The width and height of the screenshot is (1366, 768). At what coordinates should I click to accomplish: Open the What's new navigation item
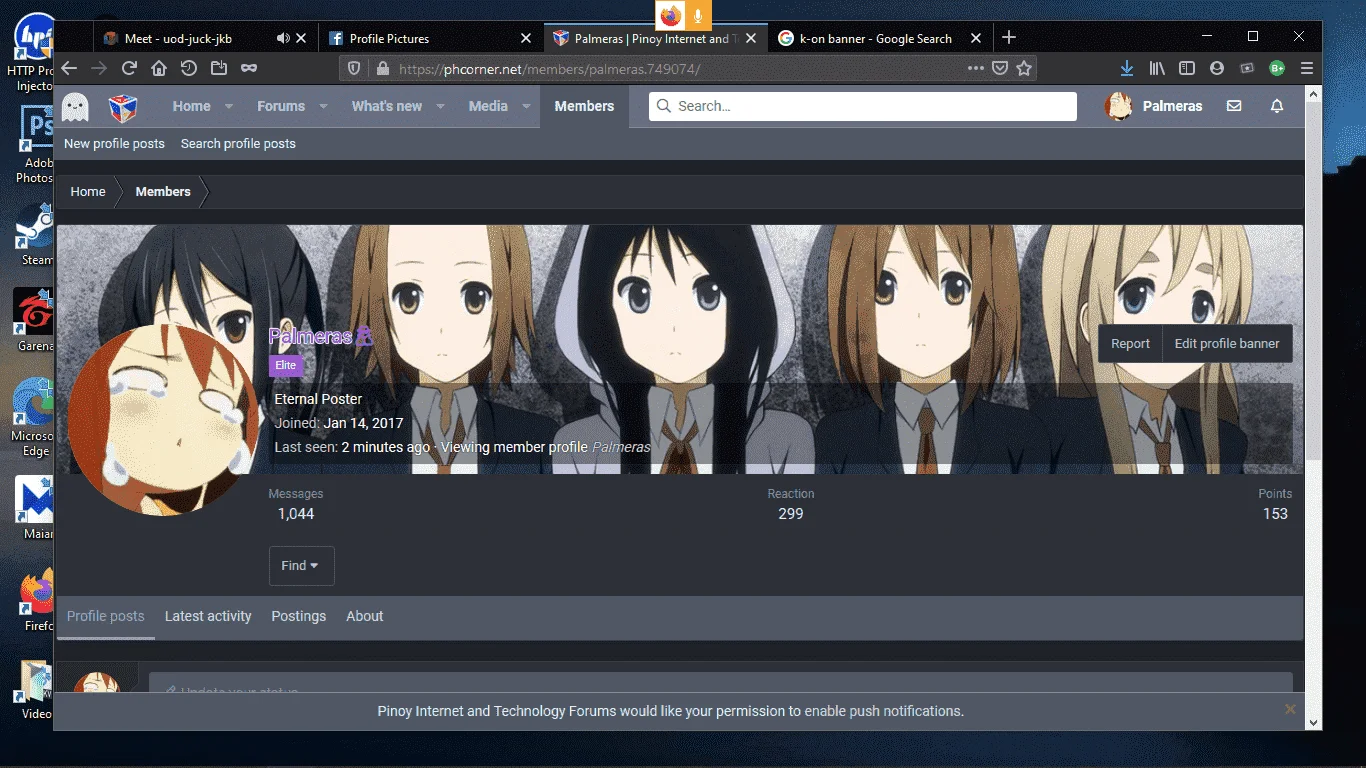click(x=387, y=106)
